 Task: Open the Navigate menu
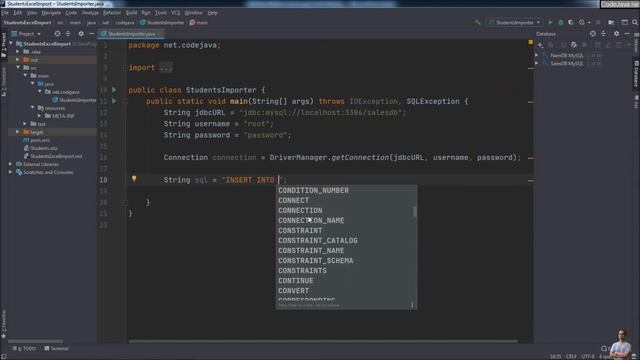pos(51,13)
